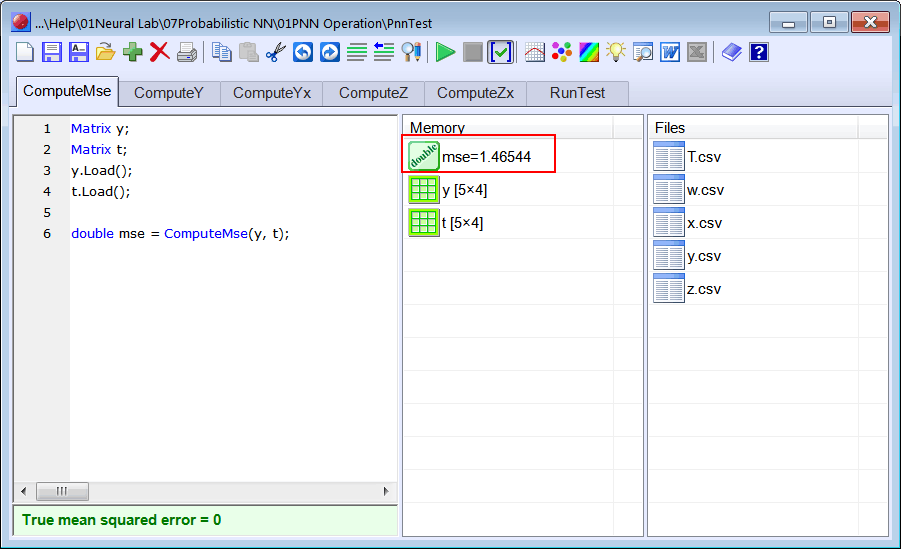Minimize the PnnTest window

[788, 22]
